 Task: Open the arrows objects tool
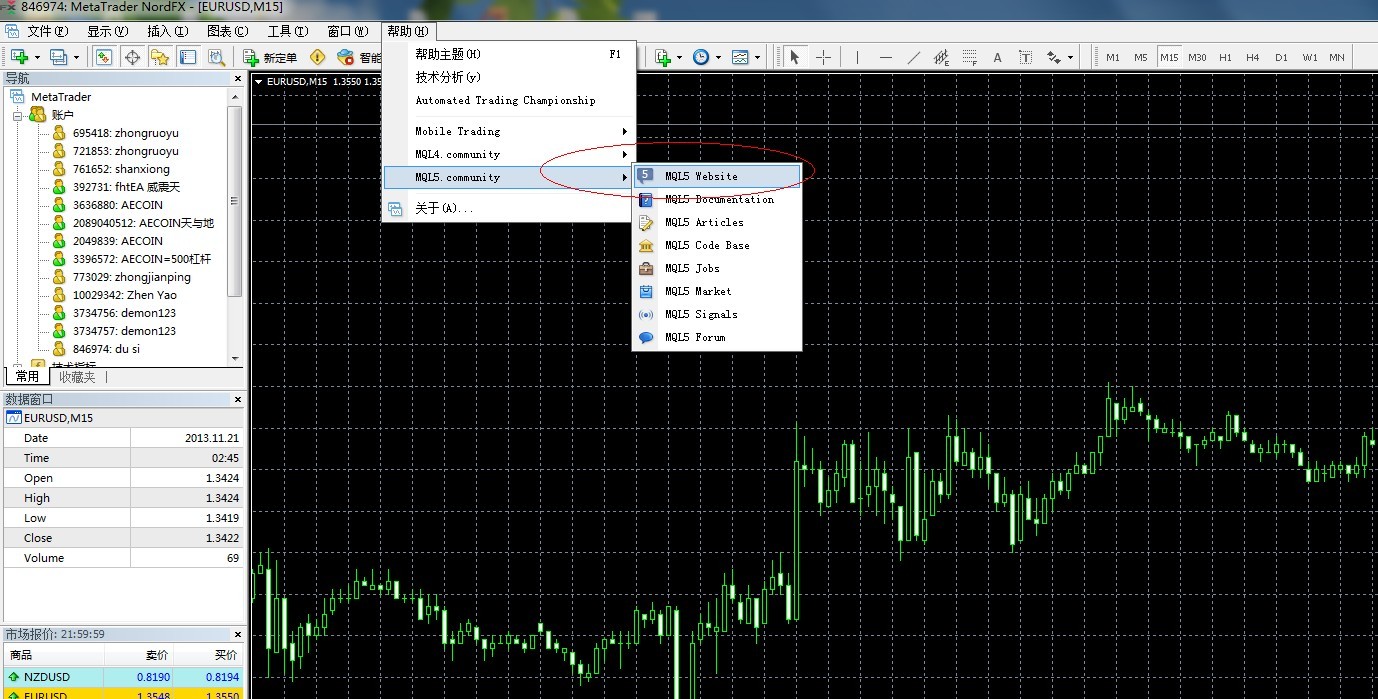point(1053,57)
